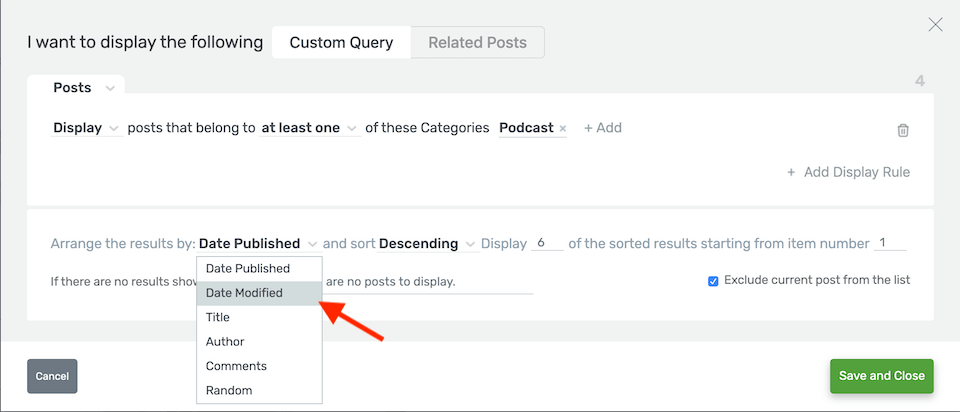Switch to the Related Posts tab
The width and height of the screenshot is (960, 412).
click(x=477, y=43)
